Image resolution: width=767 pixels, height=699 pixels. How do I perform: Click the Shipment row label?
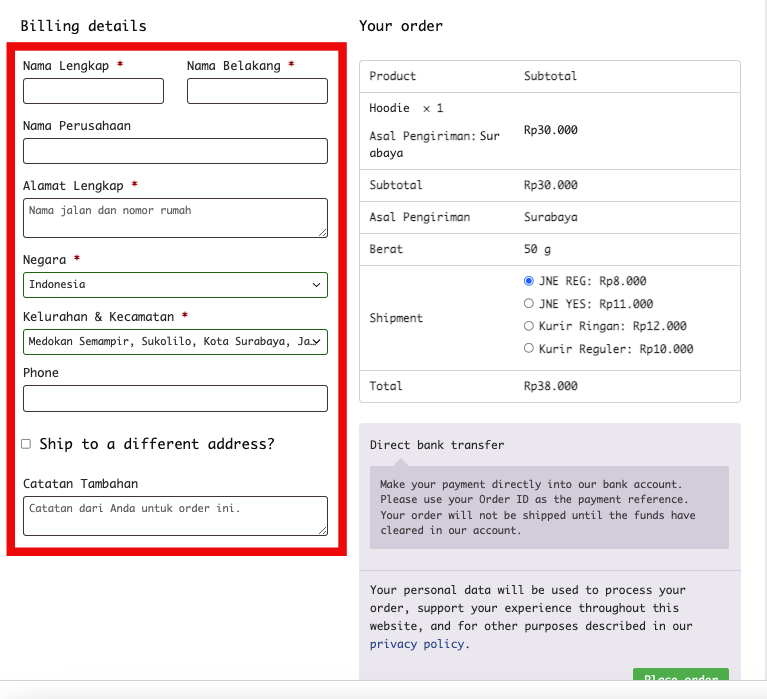click(396, 318)
